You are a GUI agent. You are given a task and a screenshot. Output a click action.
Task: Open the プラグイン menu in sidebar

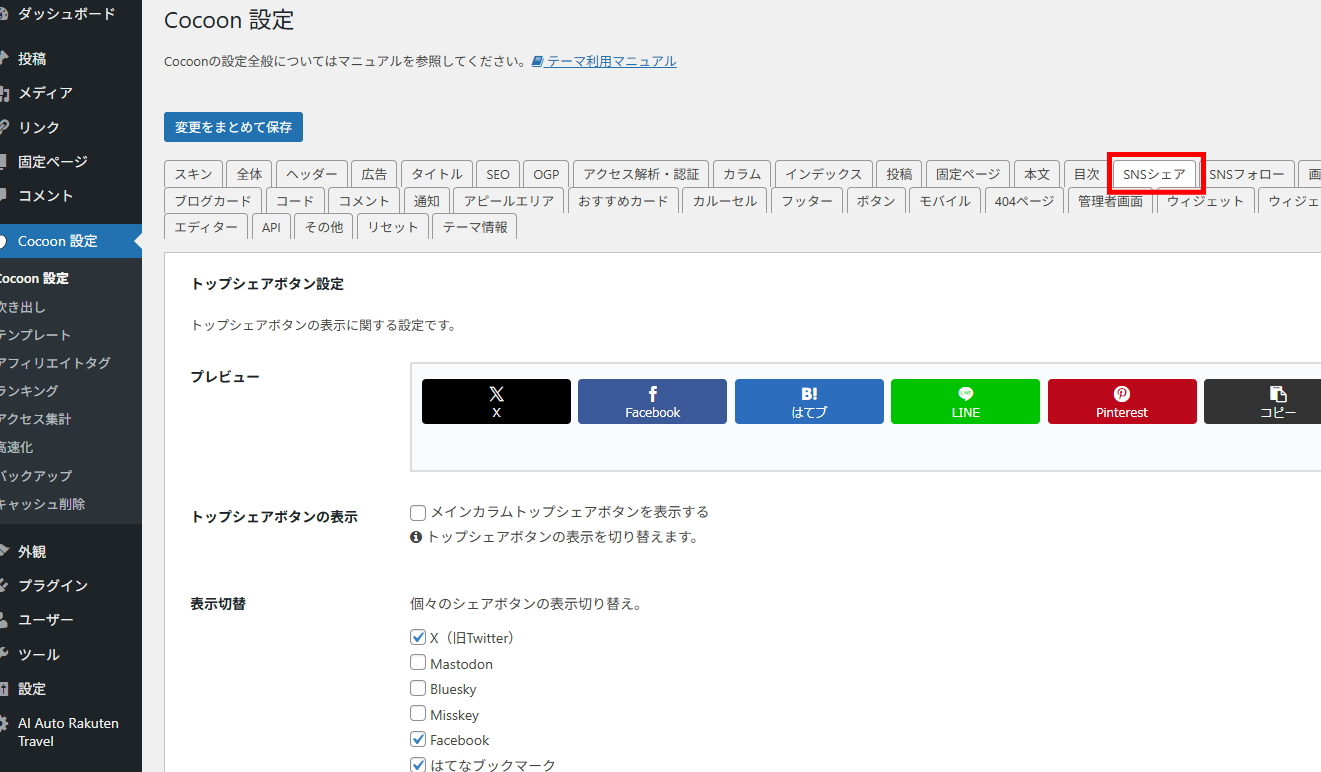click(52, 586)
